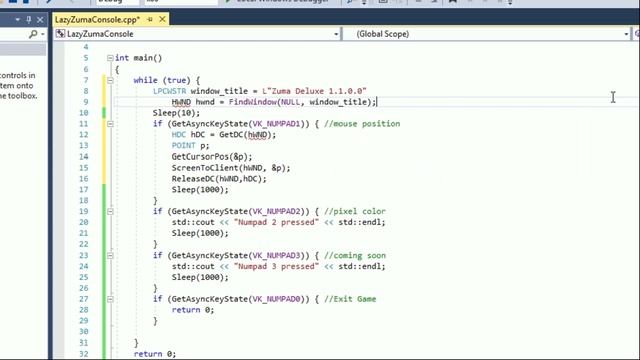Click the "Numpad 3 pressed" string
This screenshot has width=640, height=360.
point(276,267)
